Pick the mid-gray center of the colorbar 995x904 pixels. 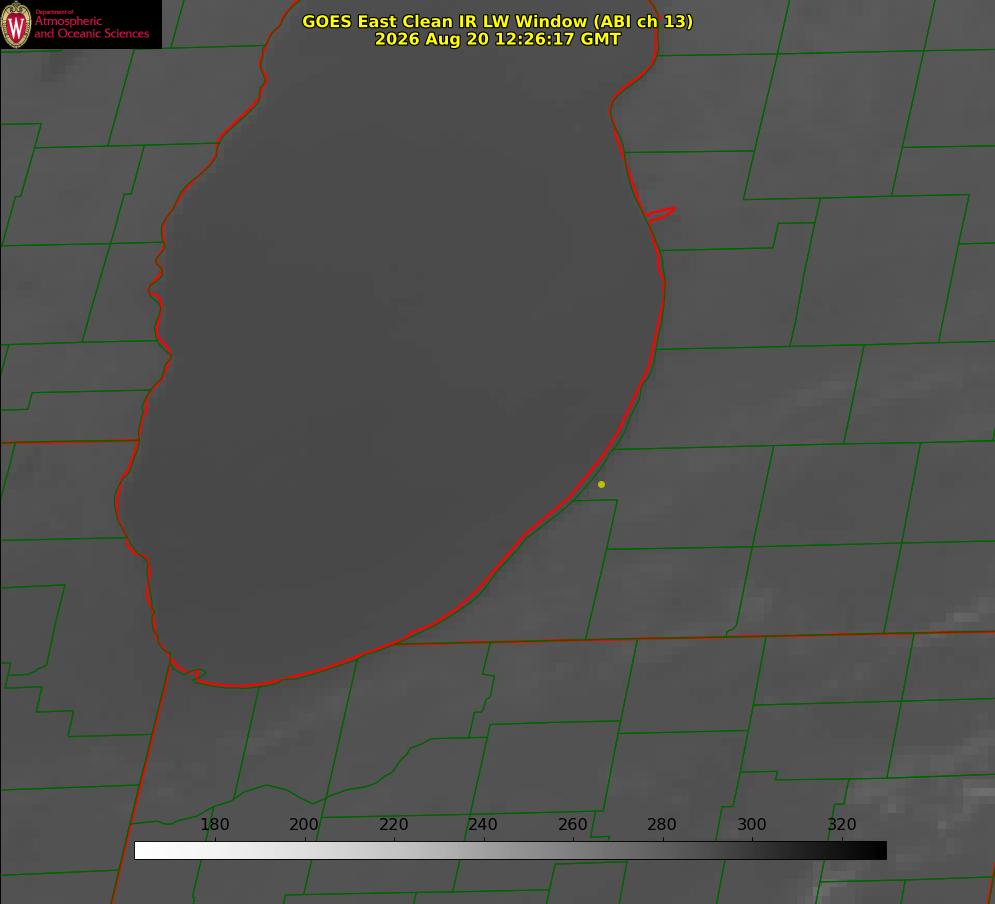click(x=510, y=850)
